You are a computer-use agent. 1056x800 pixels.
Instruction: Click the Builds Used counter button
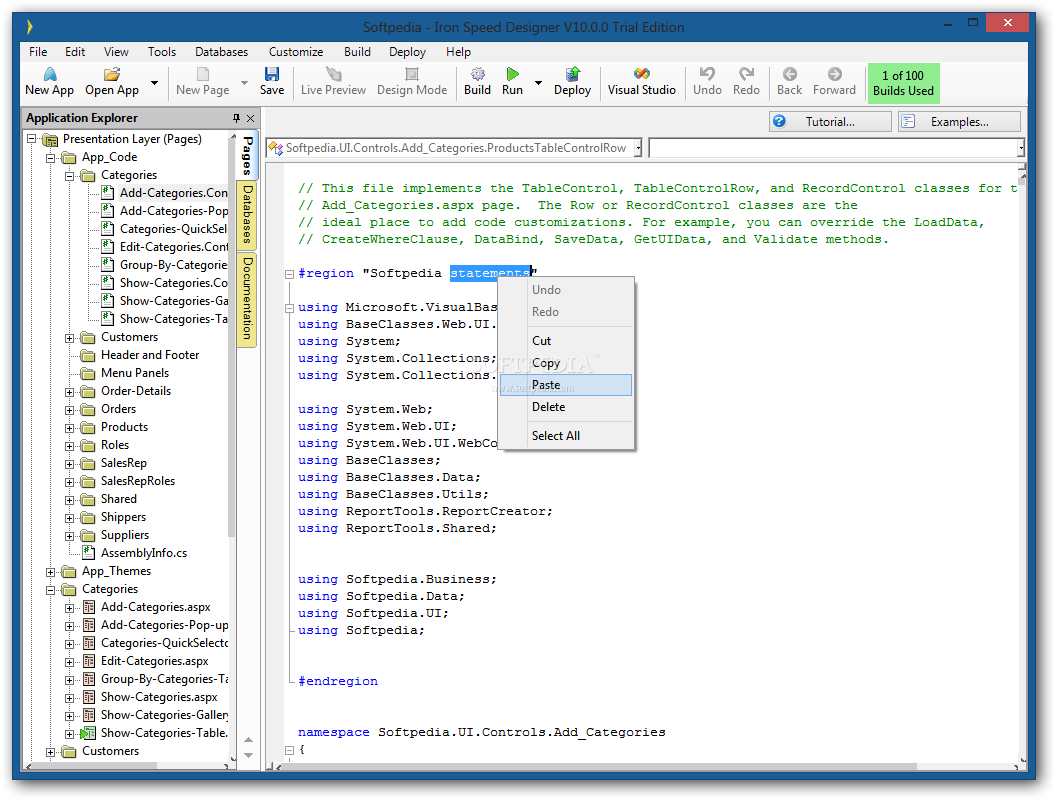click(903, 83)
